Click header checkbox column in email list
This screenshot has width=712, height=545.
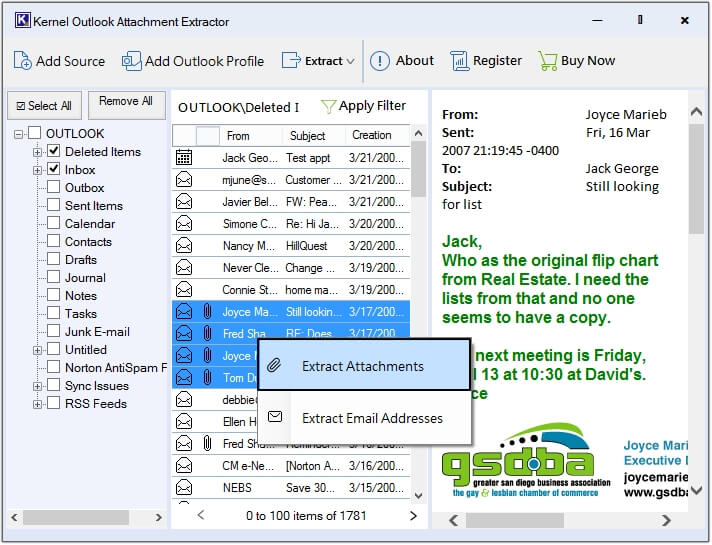point(208,136)
